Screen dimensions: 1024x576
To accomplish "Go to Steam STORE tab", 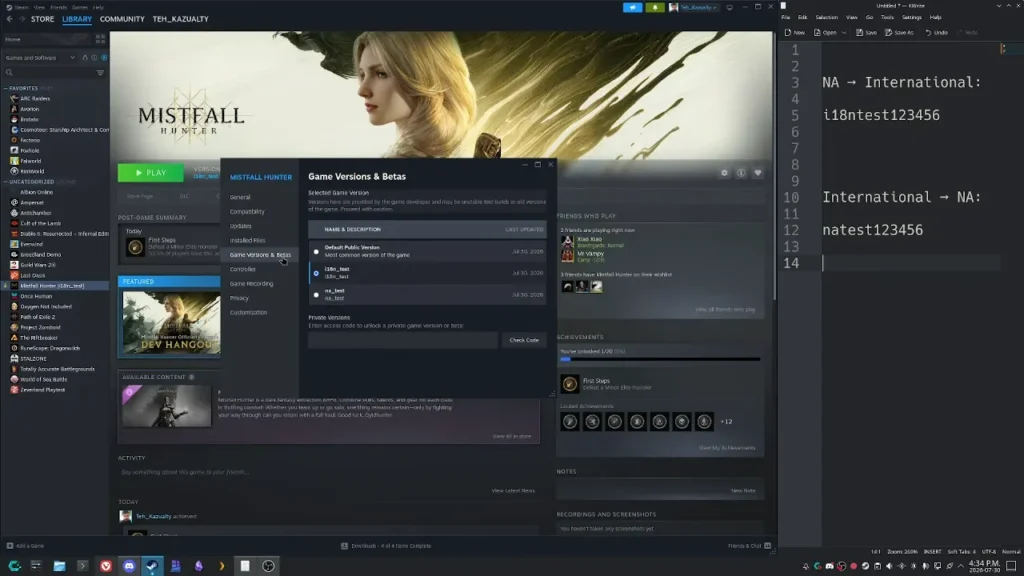I will [x=42, y=19].
